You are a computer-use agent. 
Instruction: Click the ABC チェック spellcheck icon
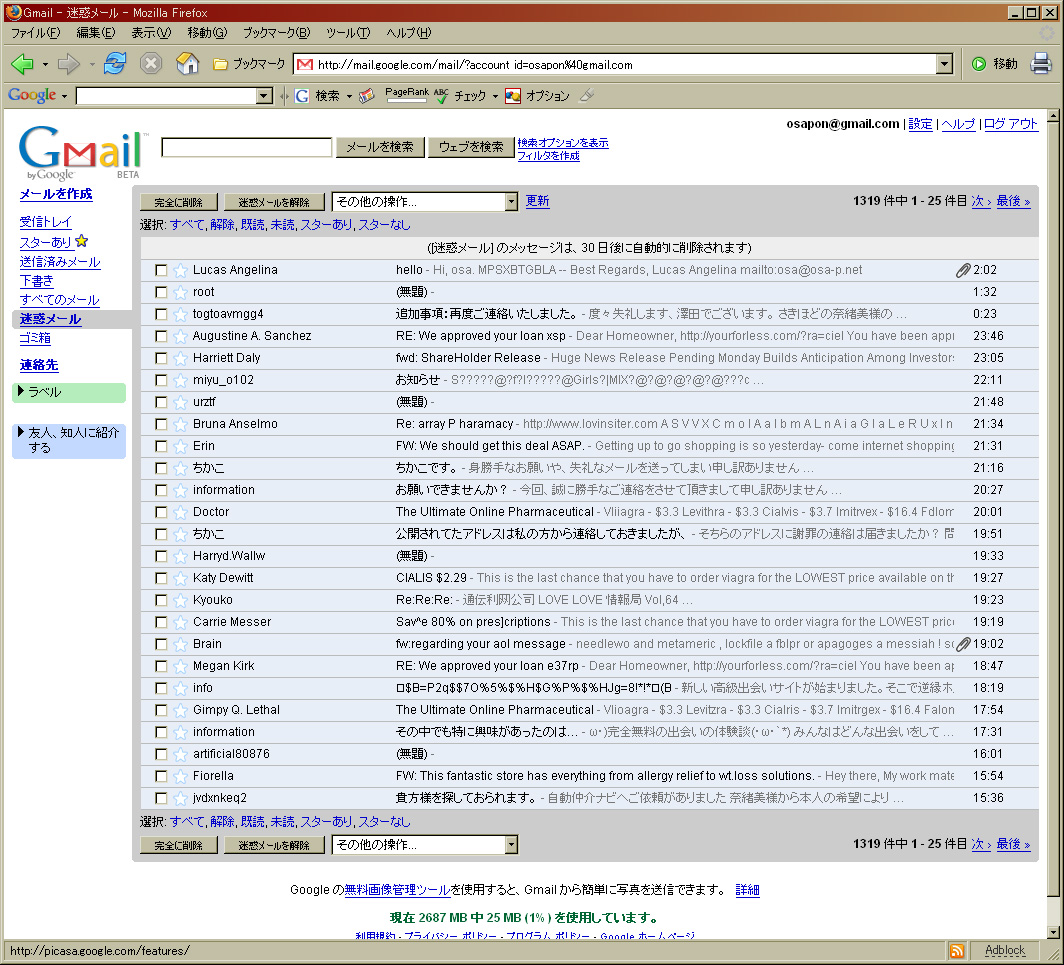441,96
